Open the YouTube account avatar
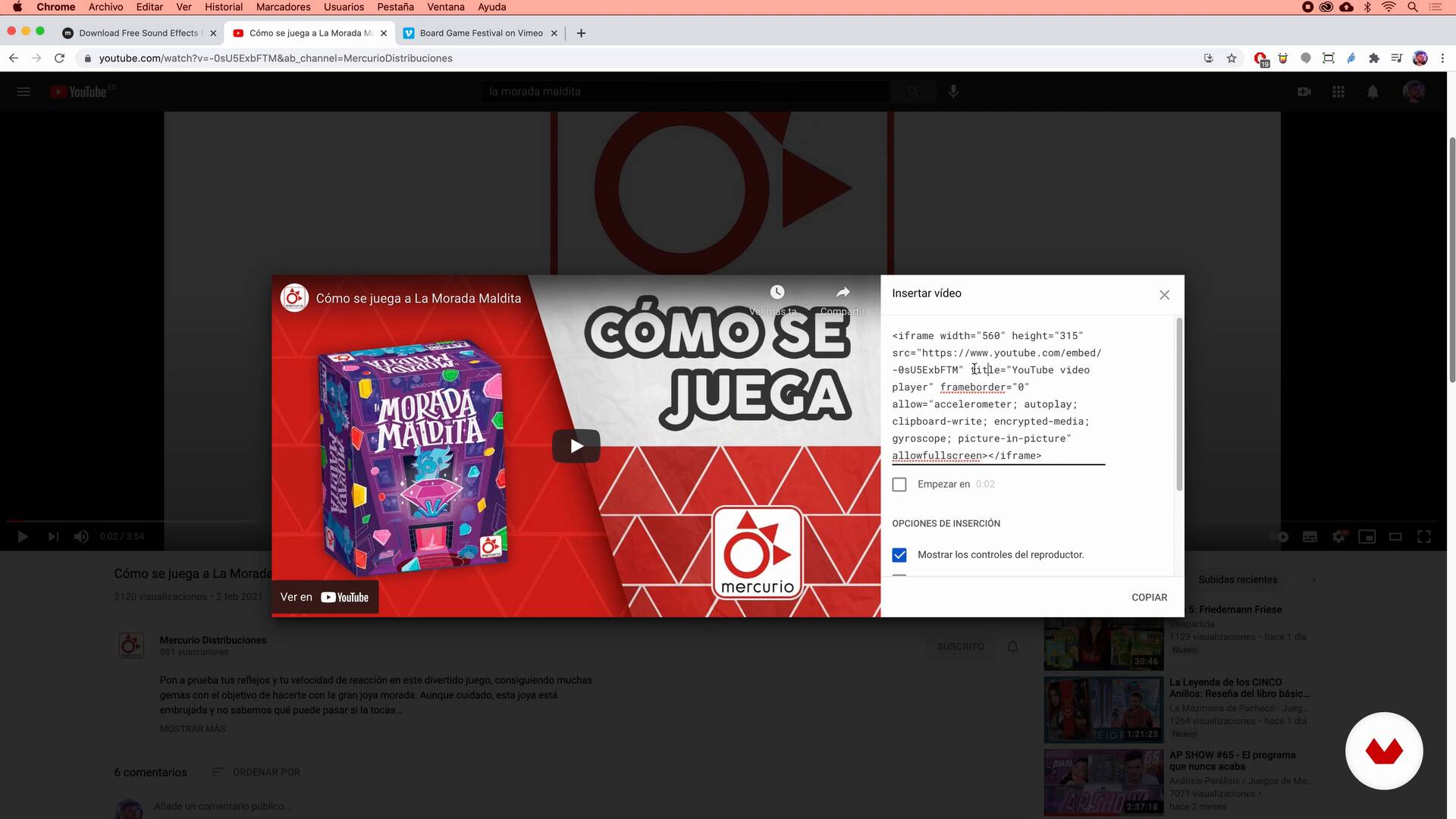Screen dimensions: 1456x819 [1414, 92]
